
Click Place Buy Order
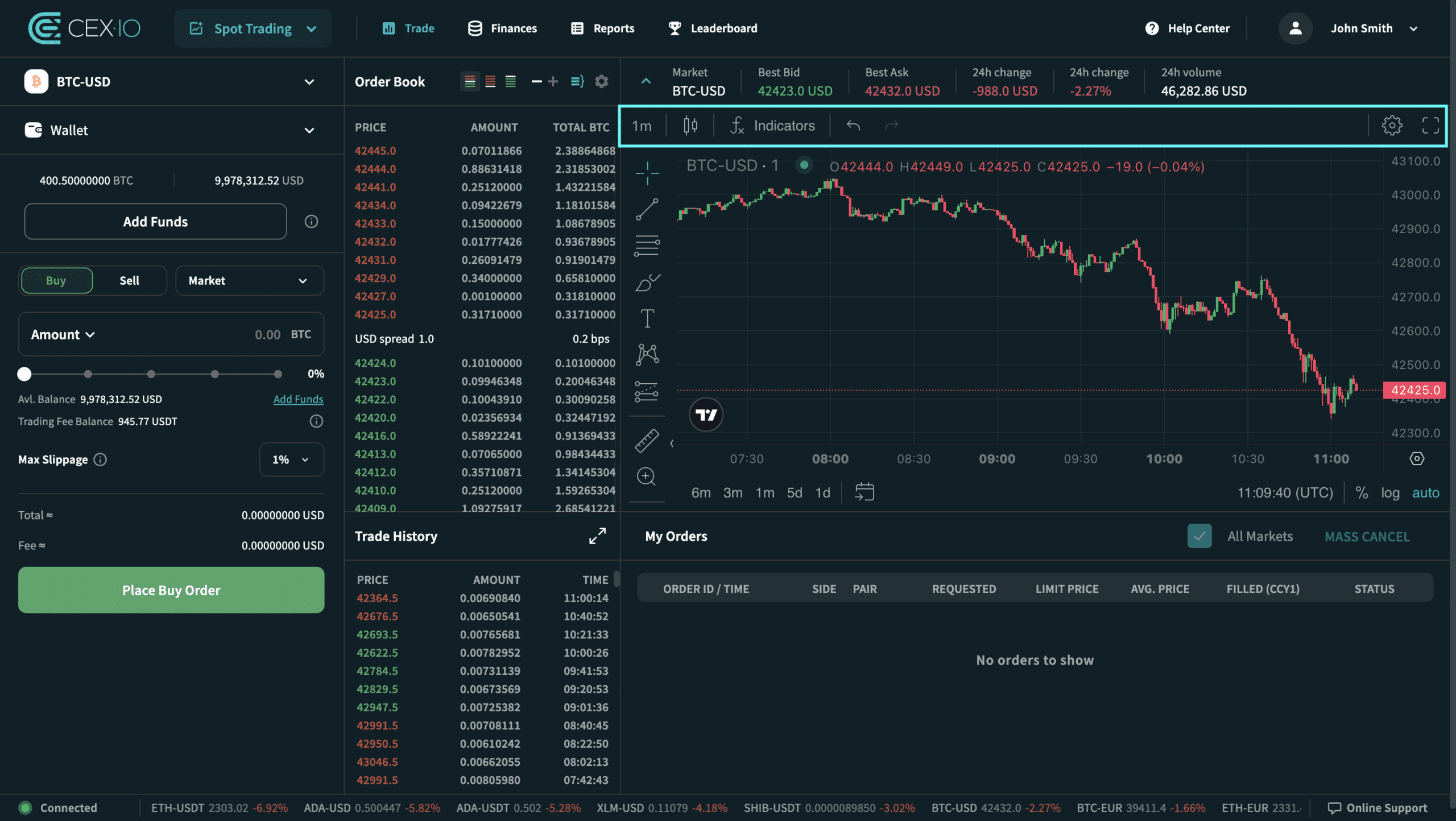point(171,590)
